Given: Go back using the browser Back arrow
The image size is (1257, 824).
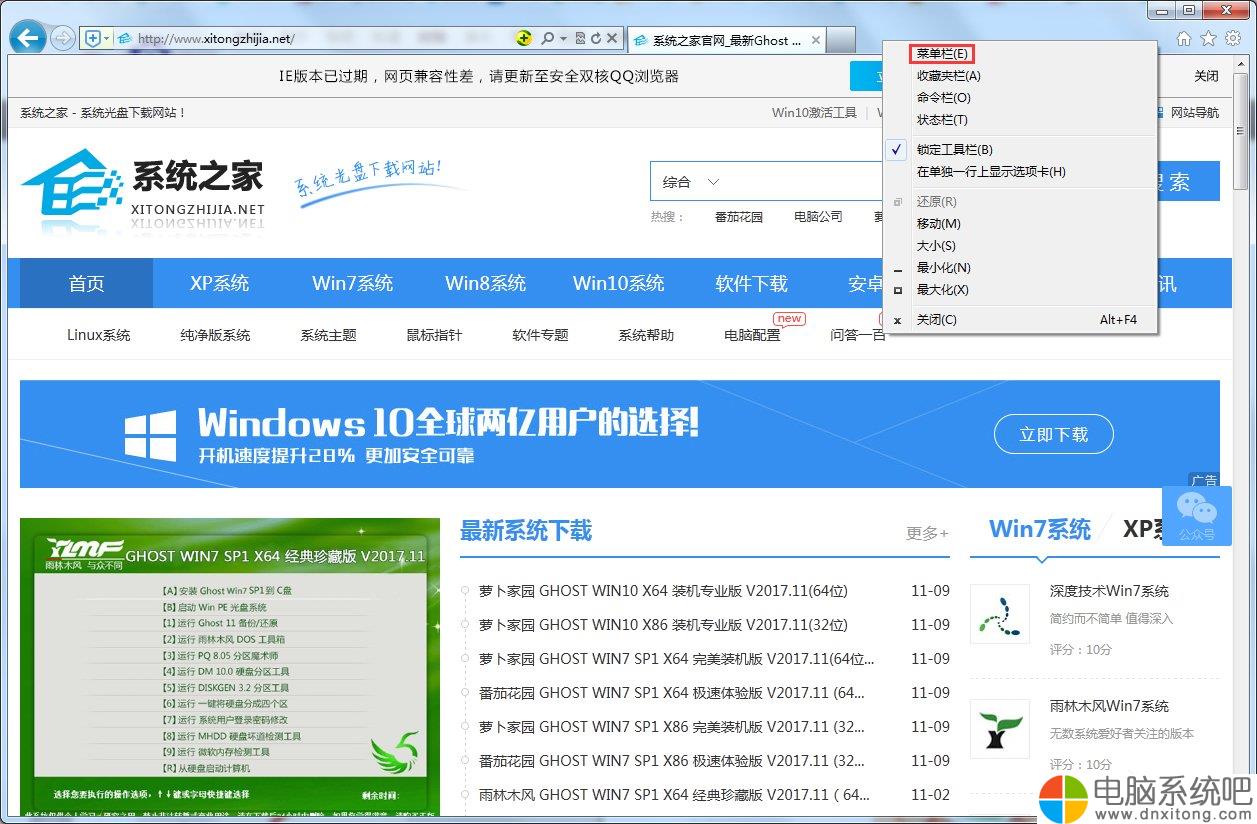Looking at the screenshot, I should click(27, 39).
